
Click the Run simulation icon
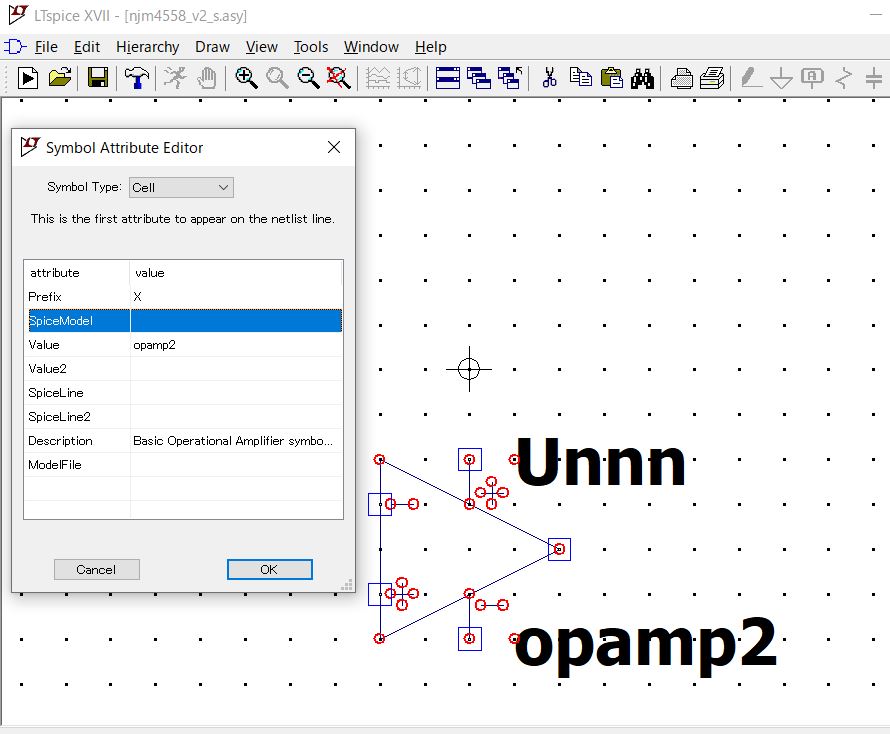click(x=27, y=78)
